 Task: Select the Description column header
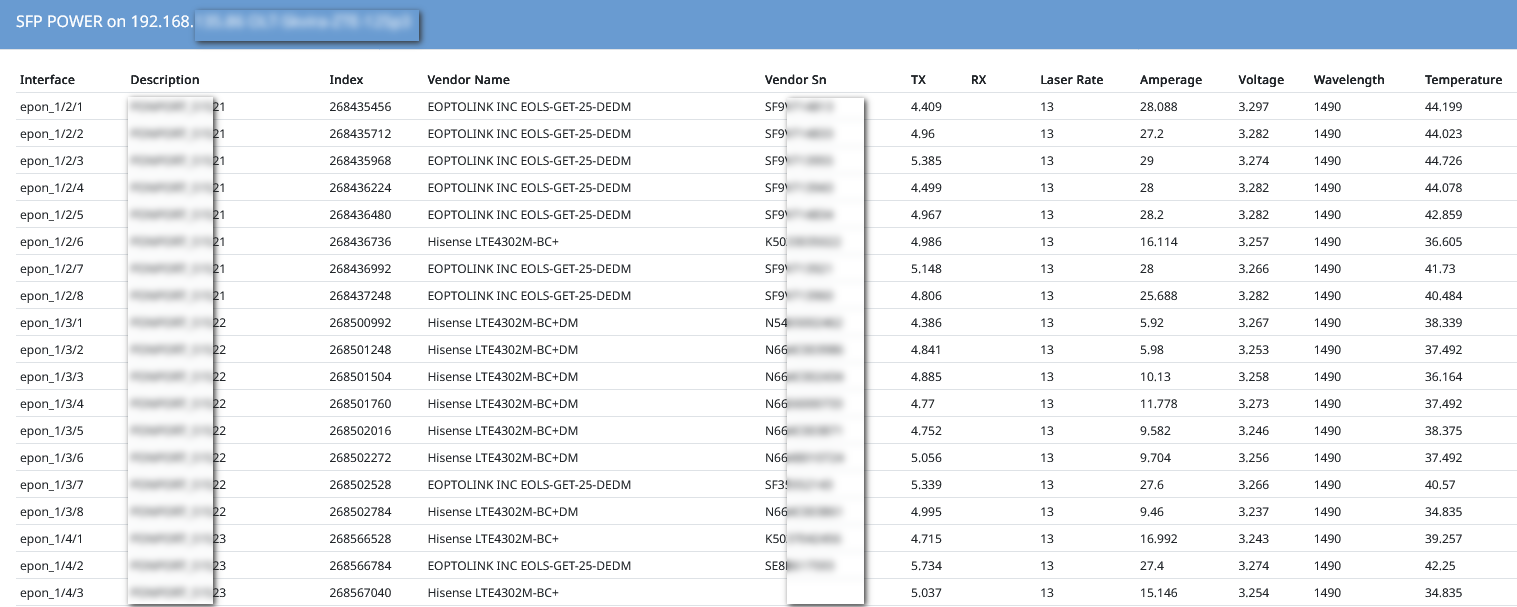tap(165, 80)
